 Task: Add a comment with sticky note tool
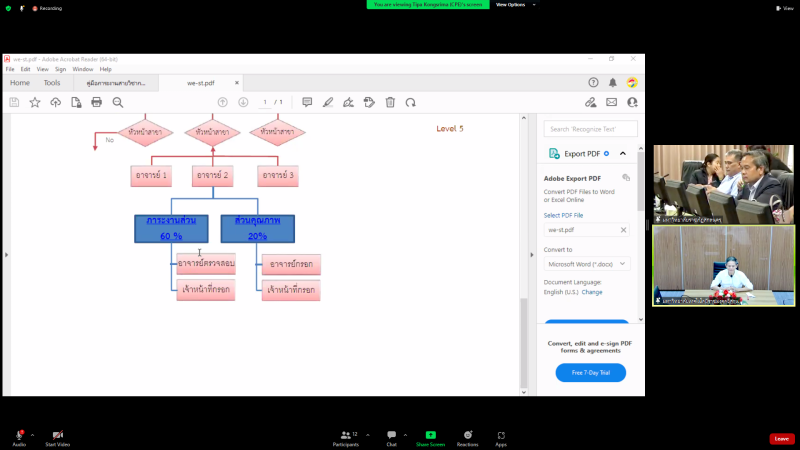pos(307,102)
